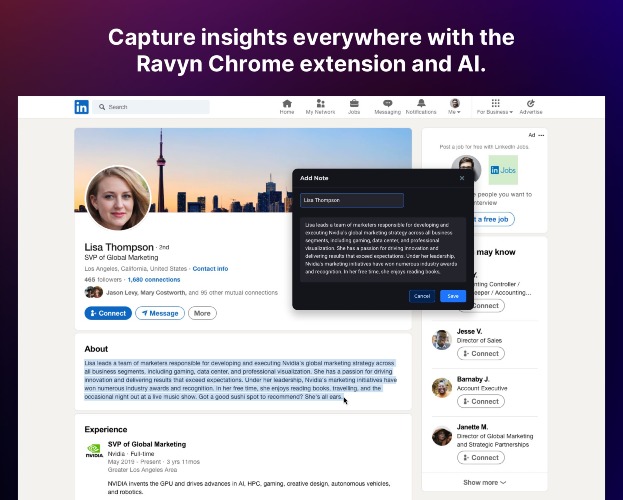Open Messaging from the nav bar
The image size is (623, 500).
(x=387, y=107)
